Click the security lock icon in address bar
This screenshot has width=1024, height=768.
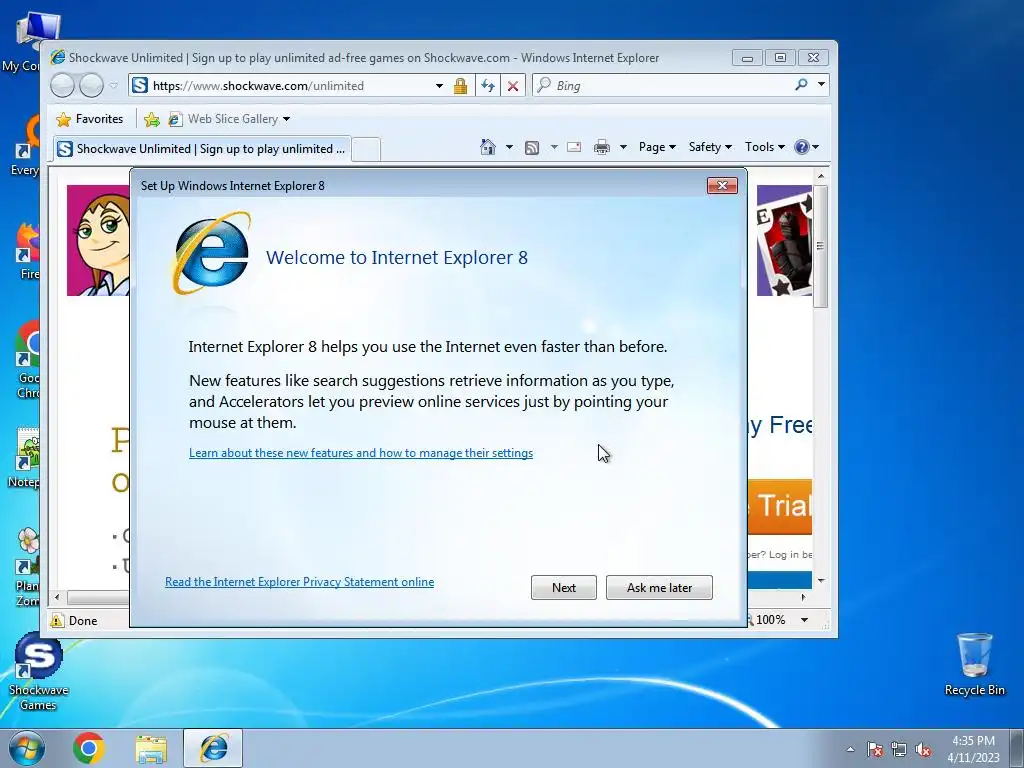pos(460,86)
